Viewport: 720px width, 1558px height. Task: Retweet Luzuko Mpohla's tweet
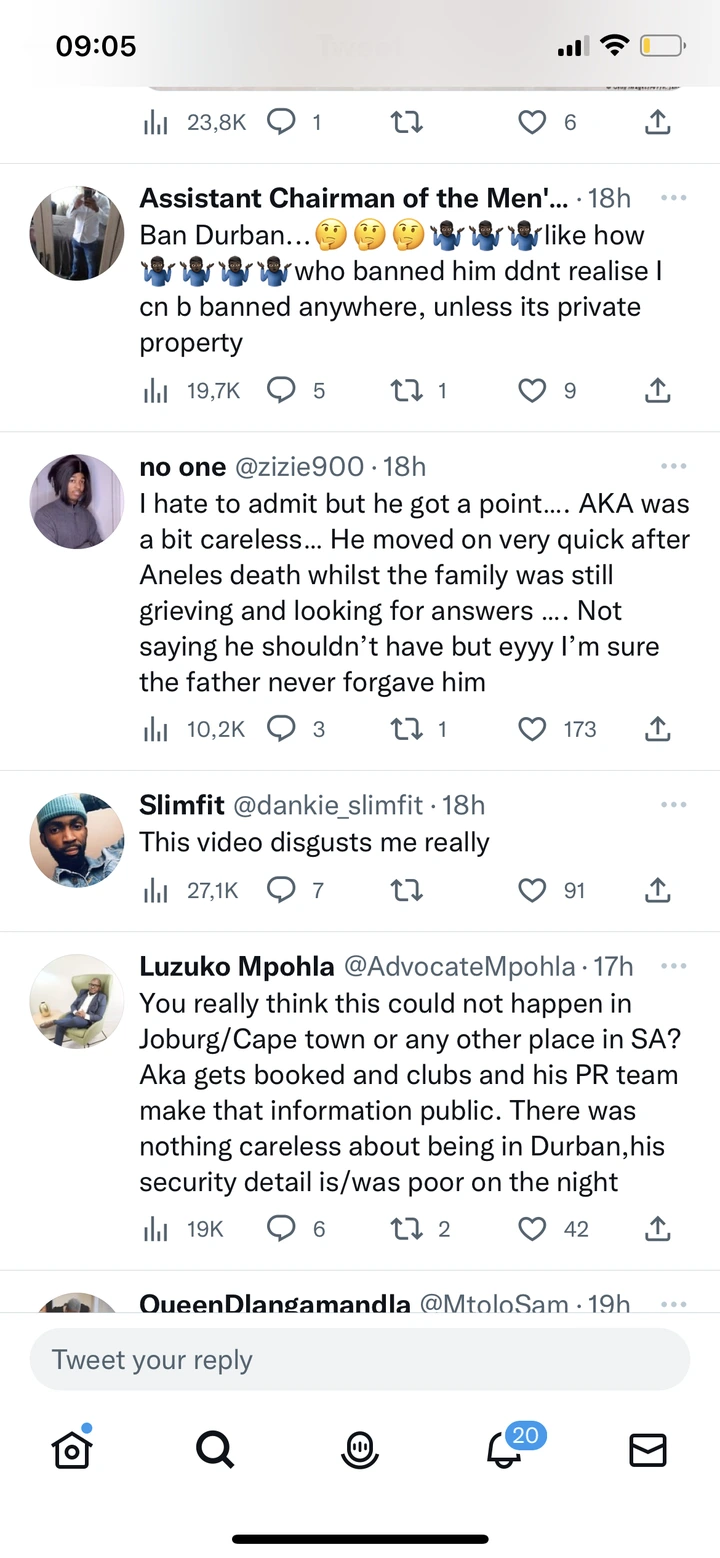406,1228
